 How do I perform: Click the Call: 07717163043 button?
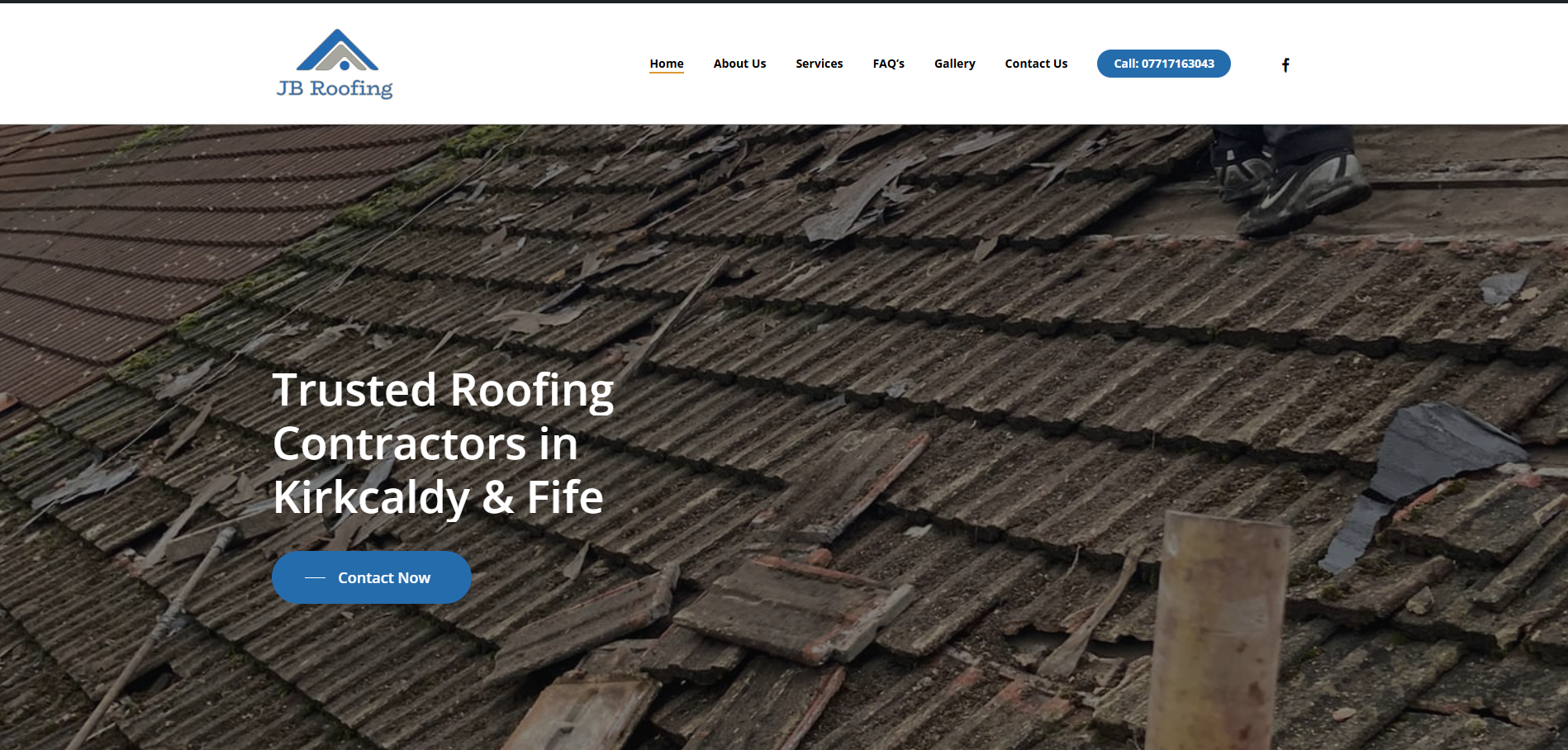1163,64
